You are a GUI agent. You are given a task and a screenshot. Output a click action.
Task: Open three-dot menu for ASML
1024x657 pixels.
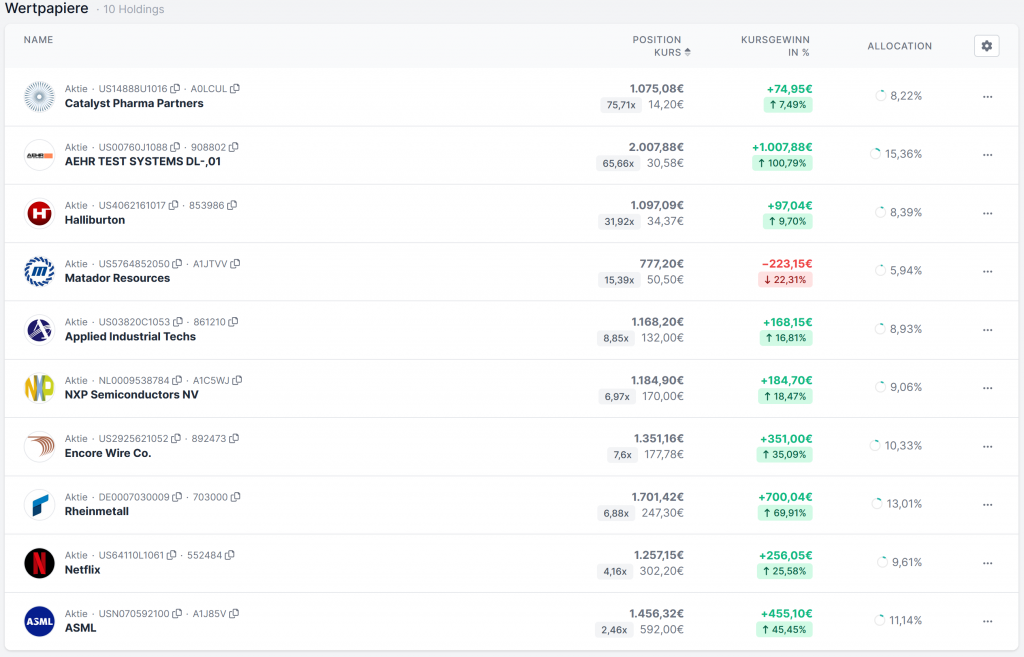pyautogui.click(x=987, y=621)
